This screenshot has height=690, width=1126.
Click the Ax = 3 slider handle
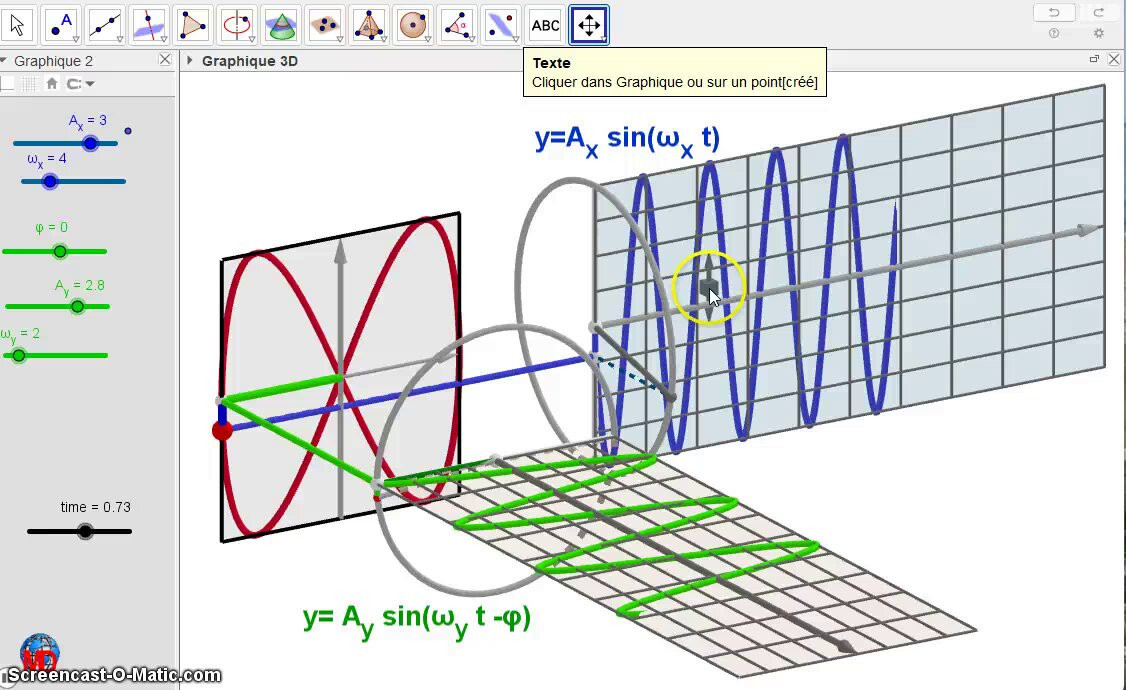tap(90, 144)
